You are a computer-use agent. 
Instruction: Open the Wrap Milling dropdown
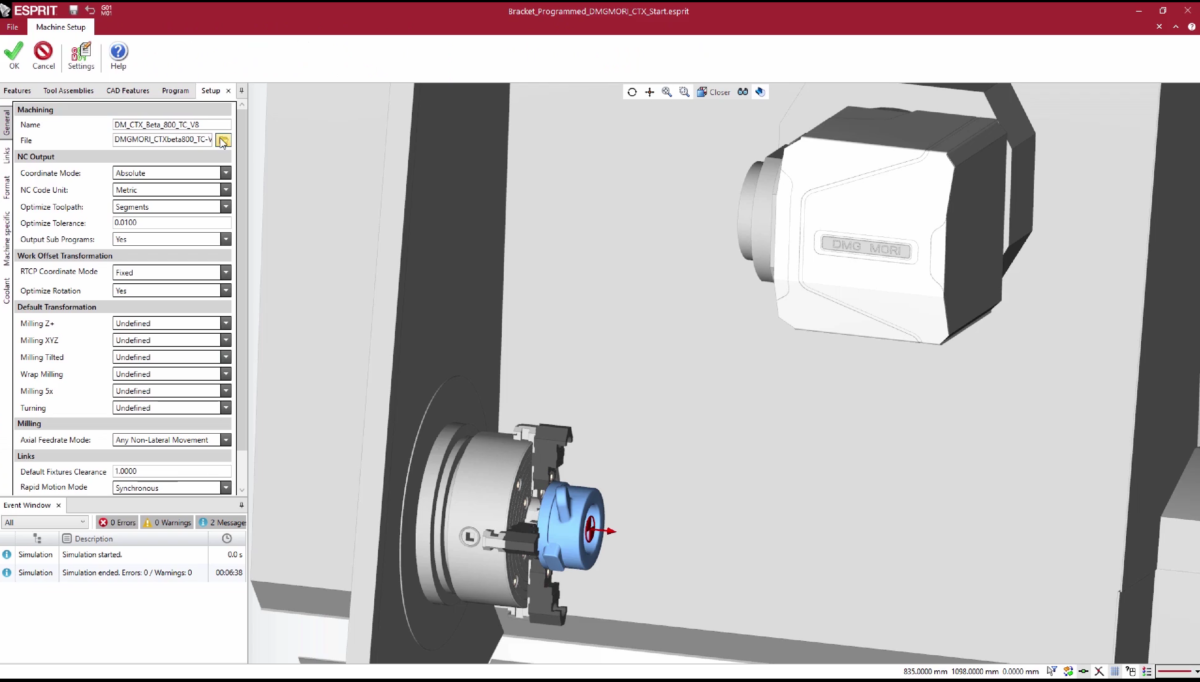click(x=226, y=374)
